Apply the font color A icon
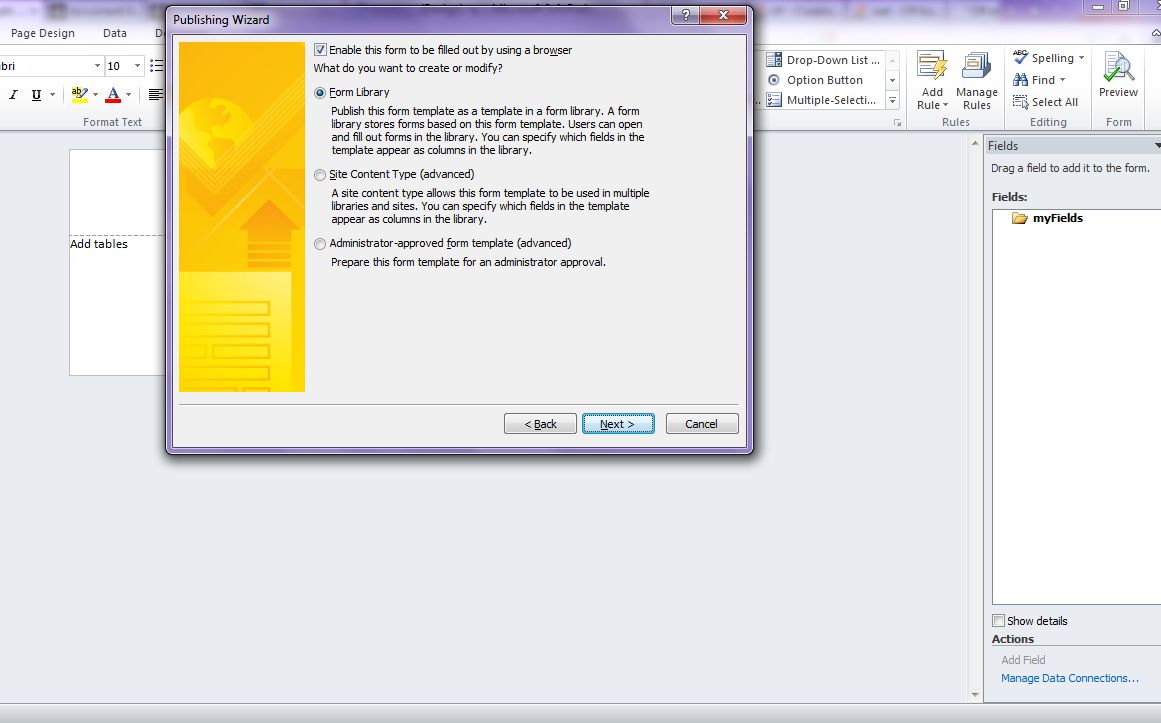This screenshot has height=723, width=1161. pos(113,94)
